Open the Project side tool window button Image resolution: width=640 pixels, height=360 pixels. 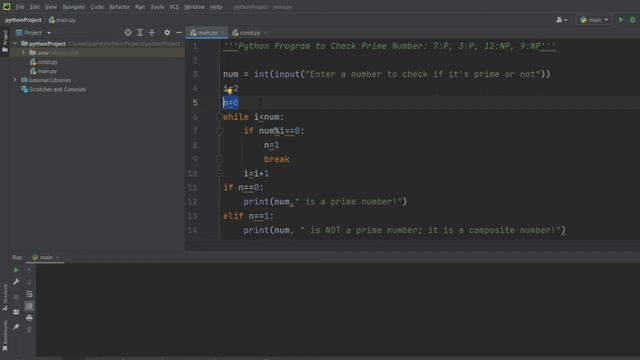pos(5,40)
